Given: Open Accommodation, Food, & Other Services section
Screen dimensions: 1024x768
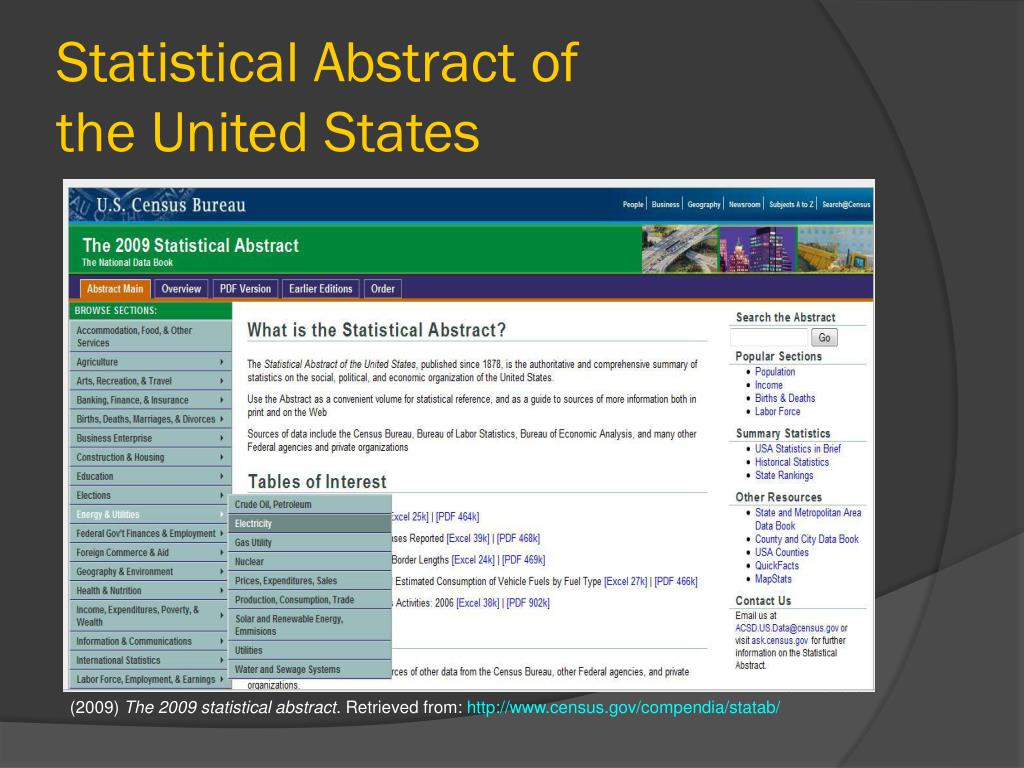Looking at the screenshot, I should click(150, 336).
